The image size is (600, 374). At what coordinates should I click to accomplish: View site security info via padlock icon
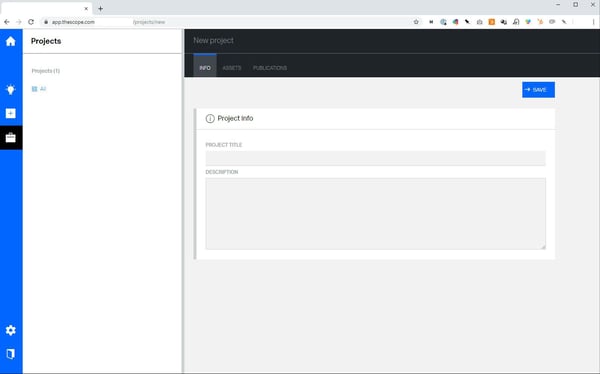[46, 22]
